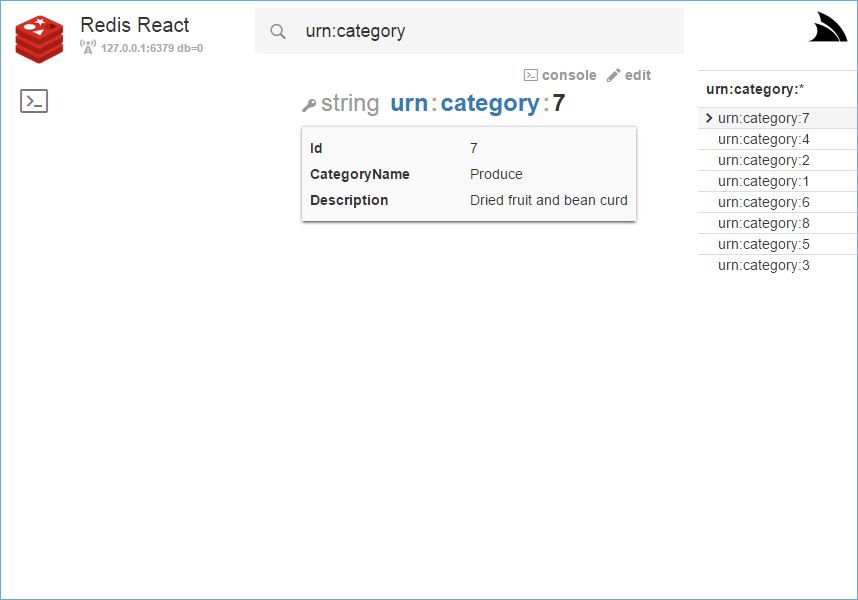Open urn:category:8 key

click(x=763, y=223)
